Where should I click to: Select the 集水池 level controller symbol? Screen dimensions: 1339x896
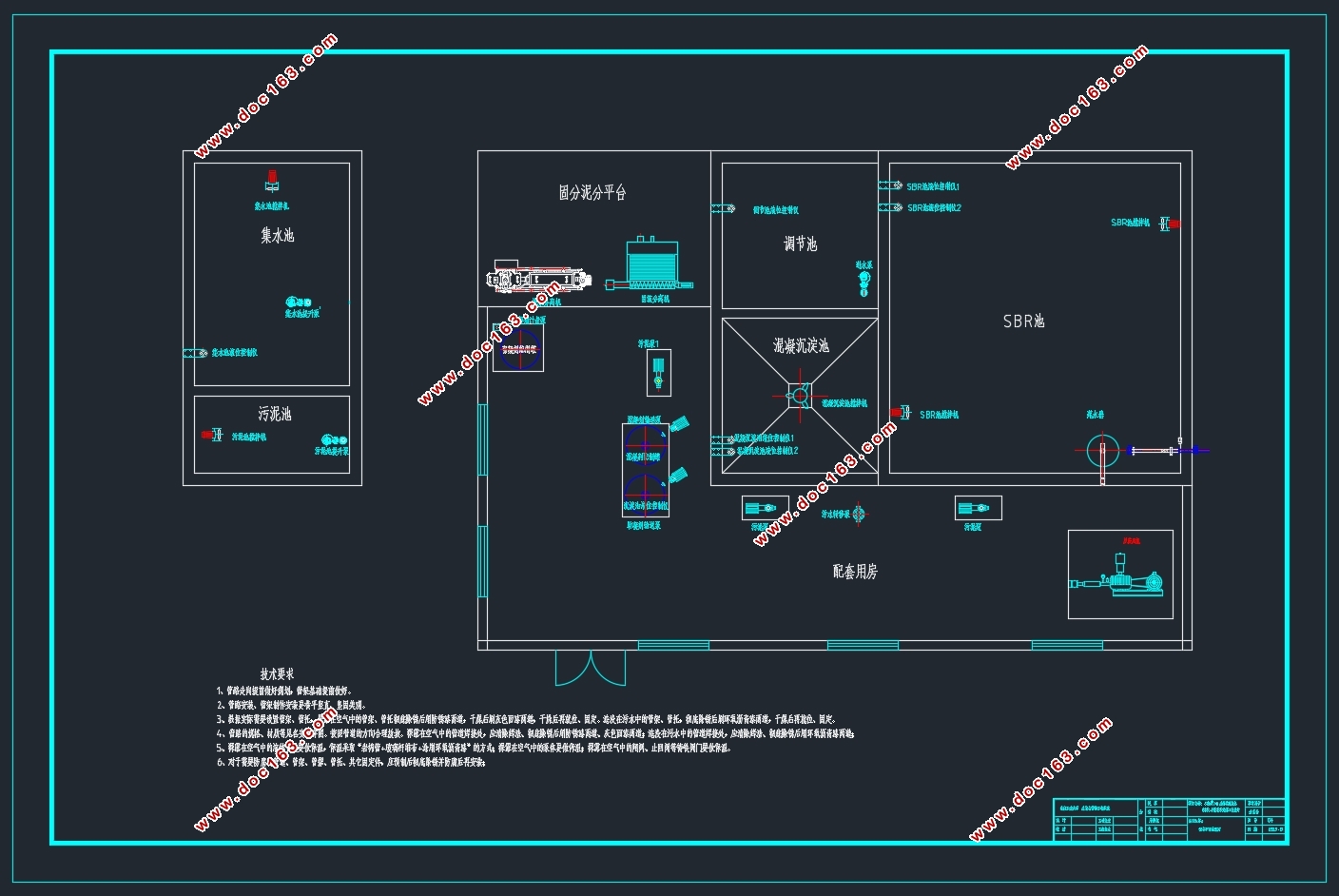(x=196, y=353)
